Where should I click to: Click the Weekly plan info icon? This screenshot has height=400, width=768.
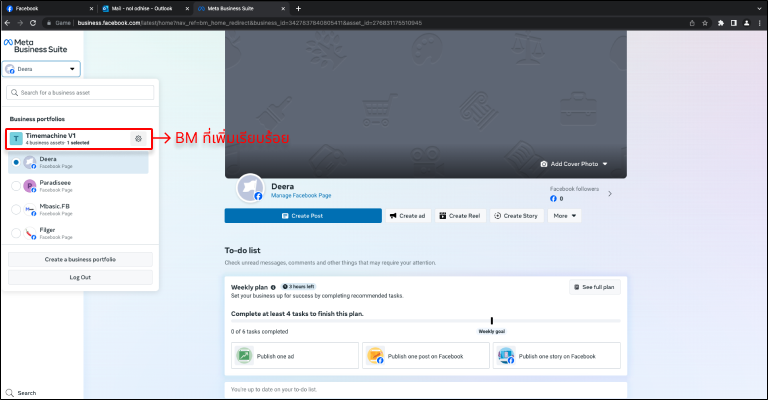click(273, 287)
